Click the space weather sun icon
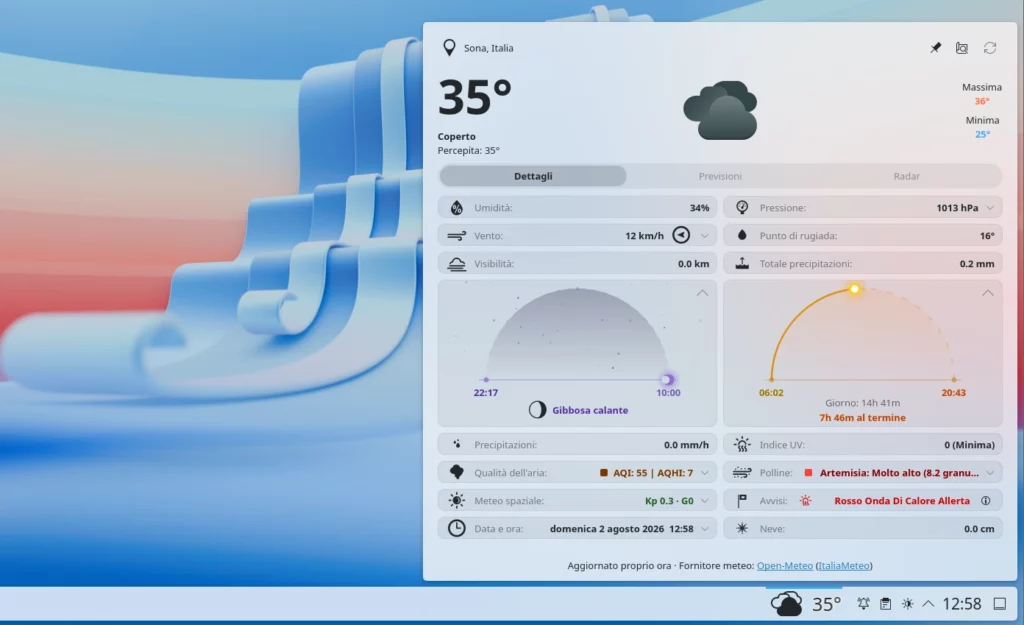Screen dimensions: 1024x625 point(456,500)
